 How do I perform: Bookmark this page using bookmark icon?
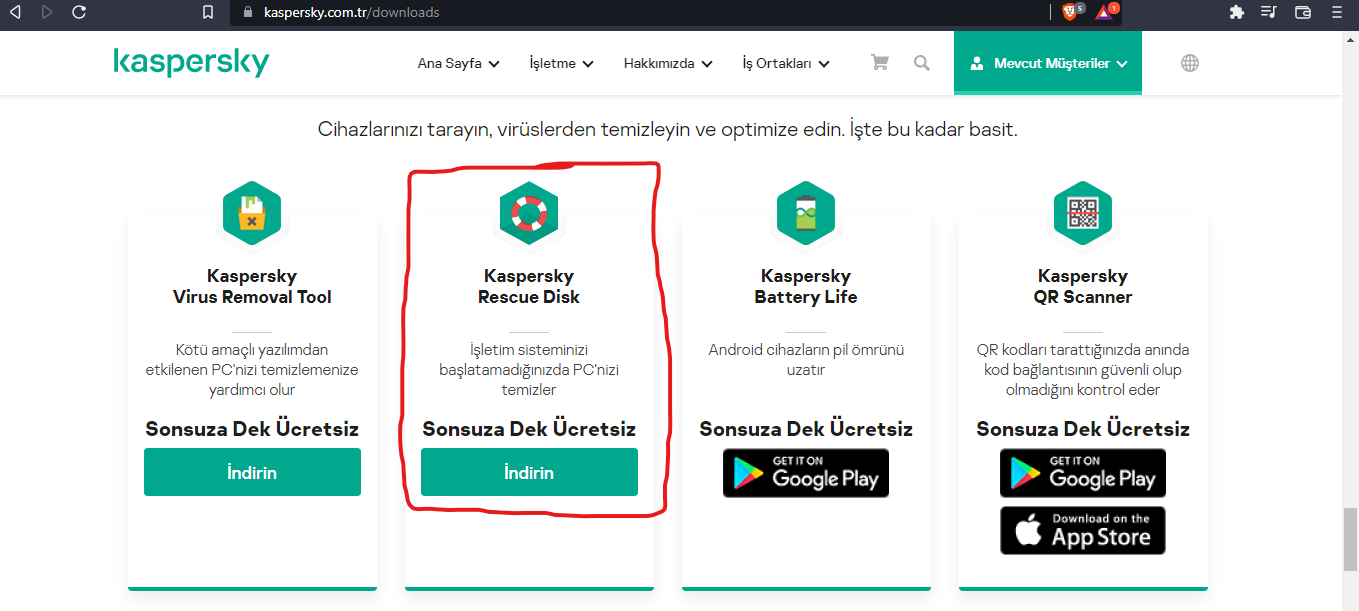[x=208, y=12]
